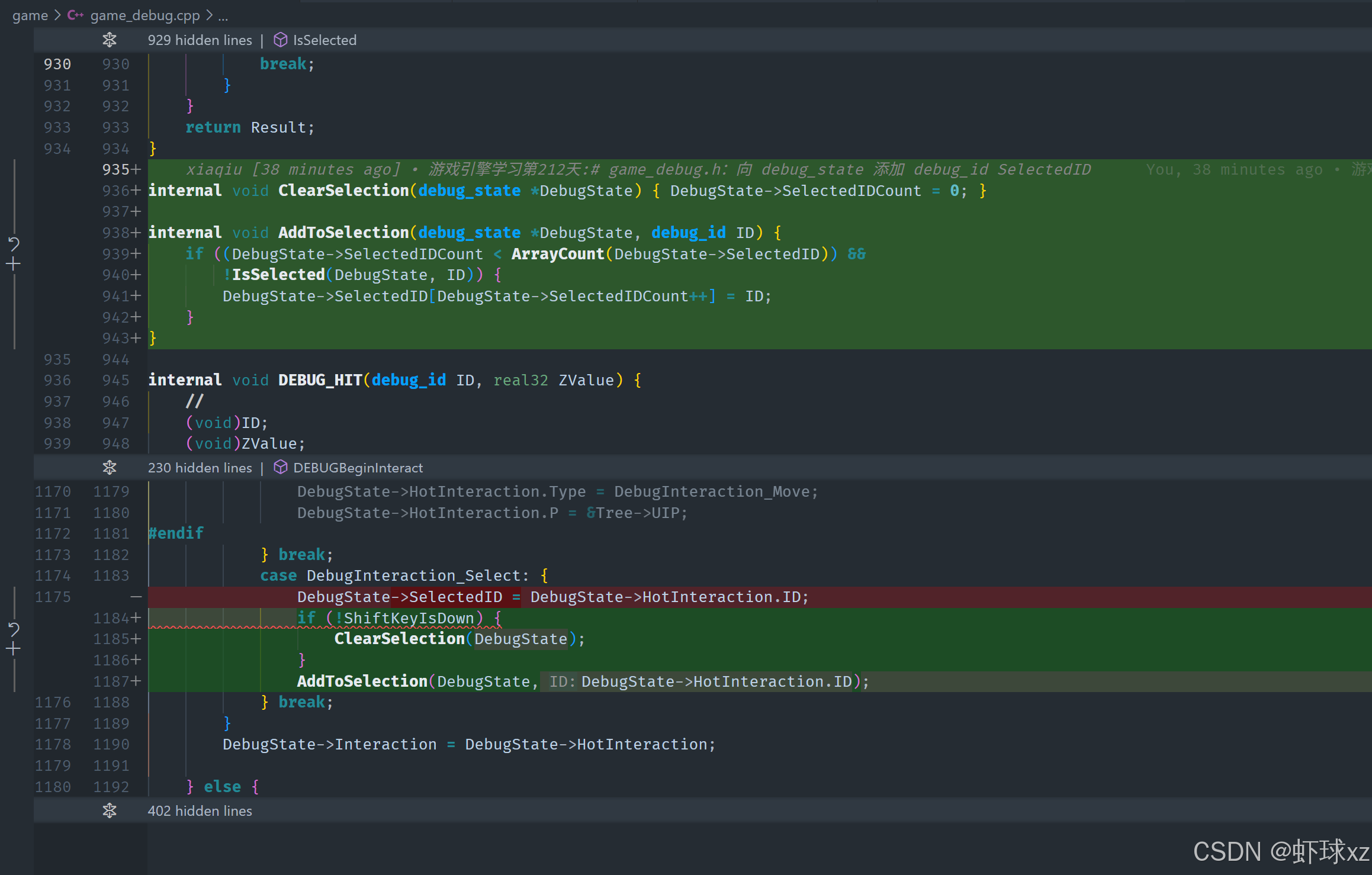Jump to IsSelected symbol in hidden region
This screenshot has height=875, width=1372.
(324, 40)
